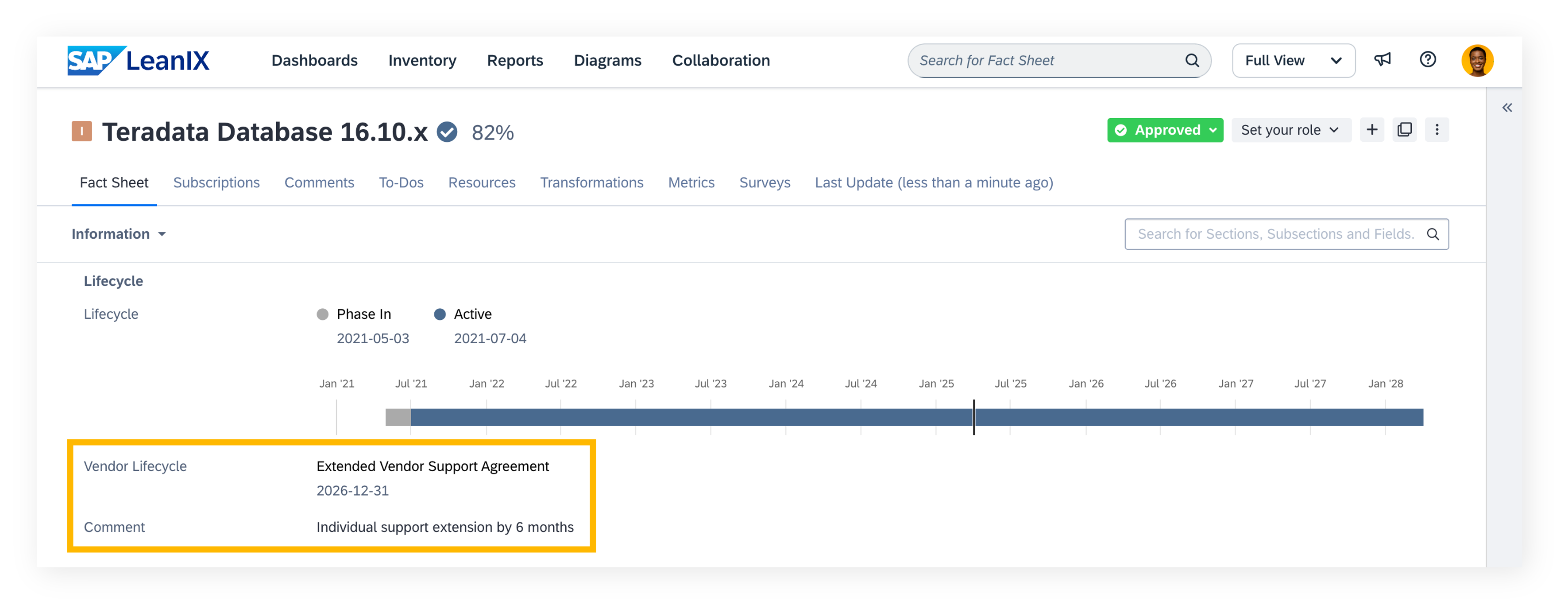Click the Active date 2021-07-04
The image size is (1568, 613).
[490, 338]
